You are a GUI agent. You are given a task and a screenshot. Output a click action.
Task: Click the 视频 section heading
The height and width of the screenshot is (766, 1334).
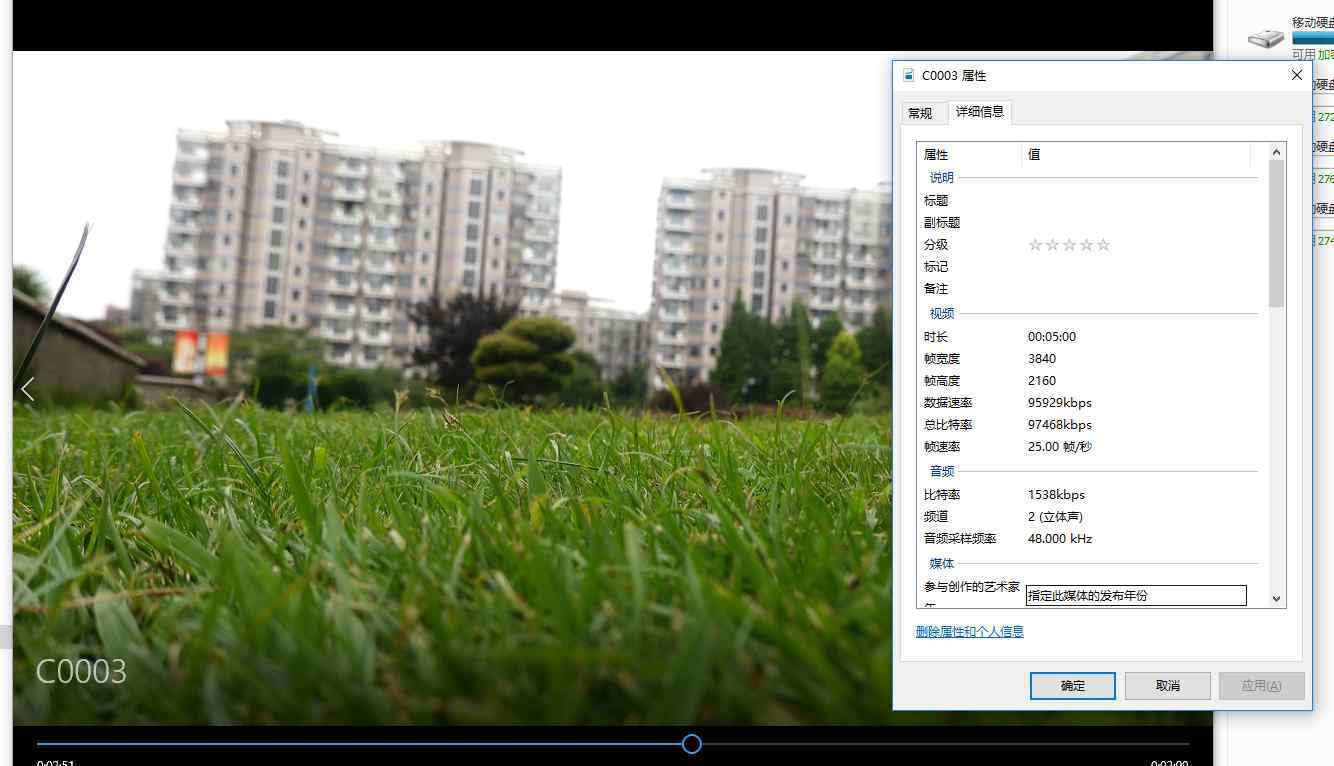point(942,314)
